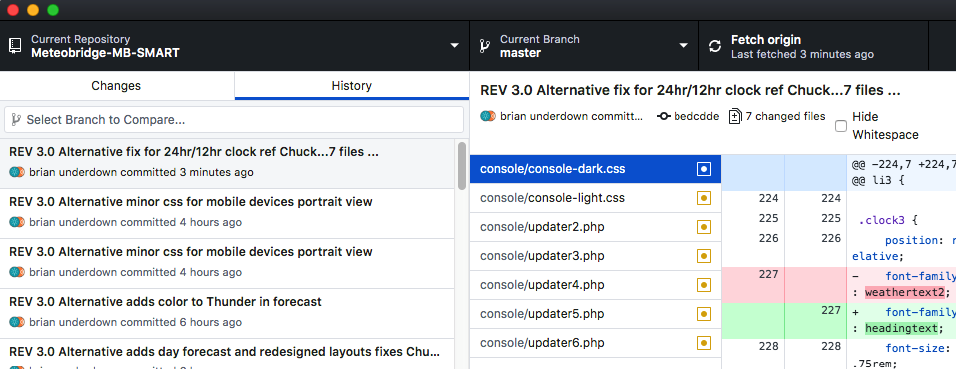
Task: Click modified status icon of console-dark.css
Action: (704, 169)
